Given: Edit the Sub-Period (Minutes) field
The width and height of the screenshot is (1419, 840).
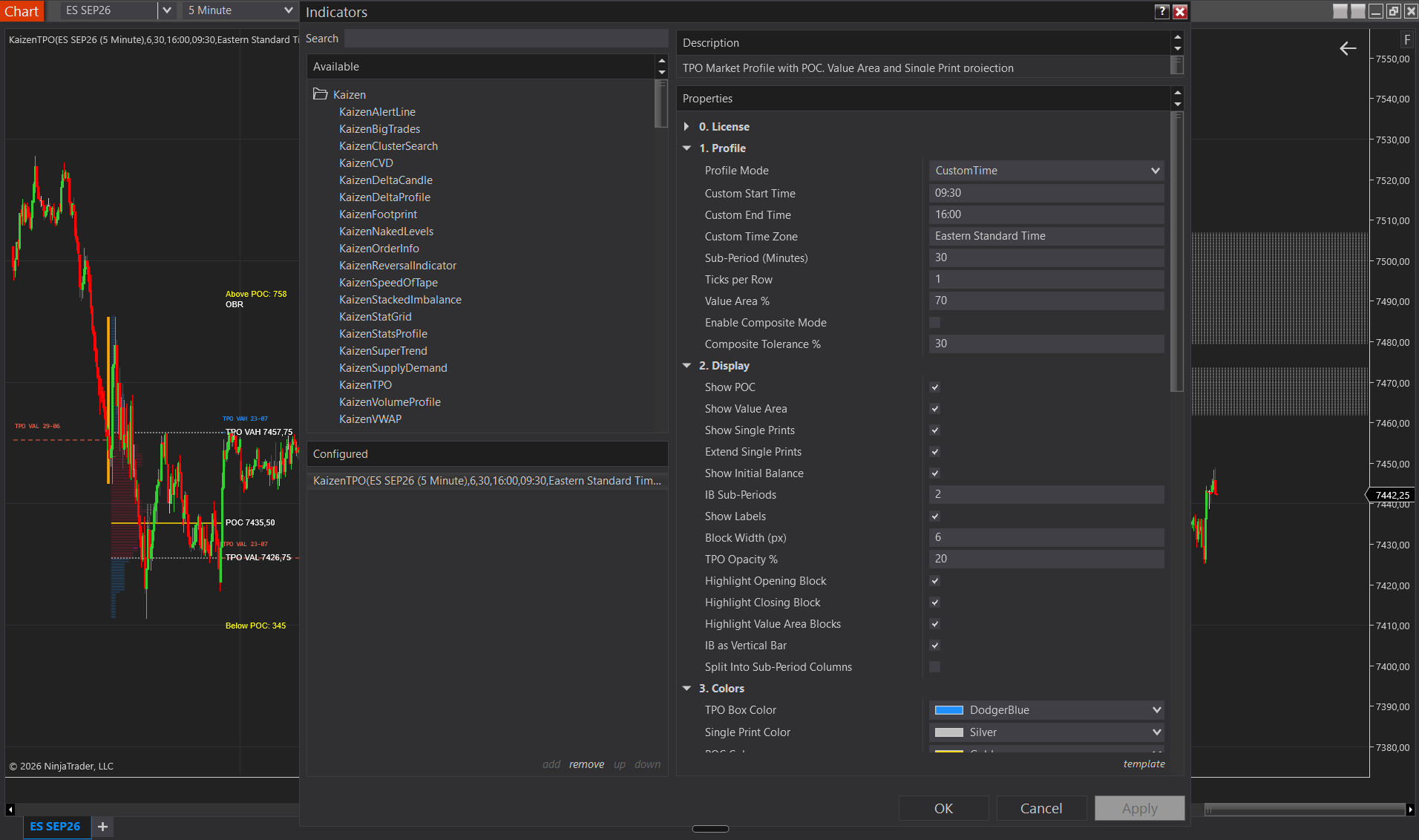Looking at the screenshot, I should [x=1046, y=257].
